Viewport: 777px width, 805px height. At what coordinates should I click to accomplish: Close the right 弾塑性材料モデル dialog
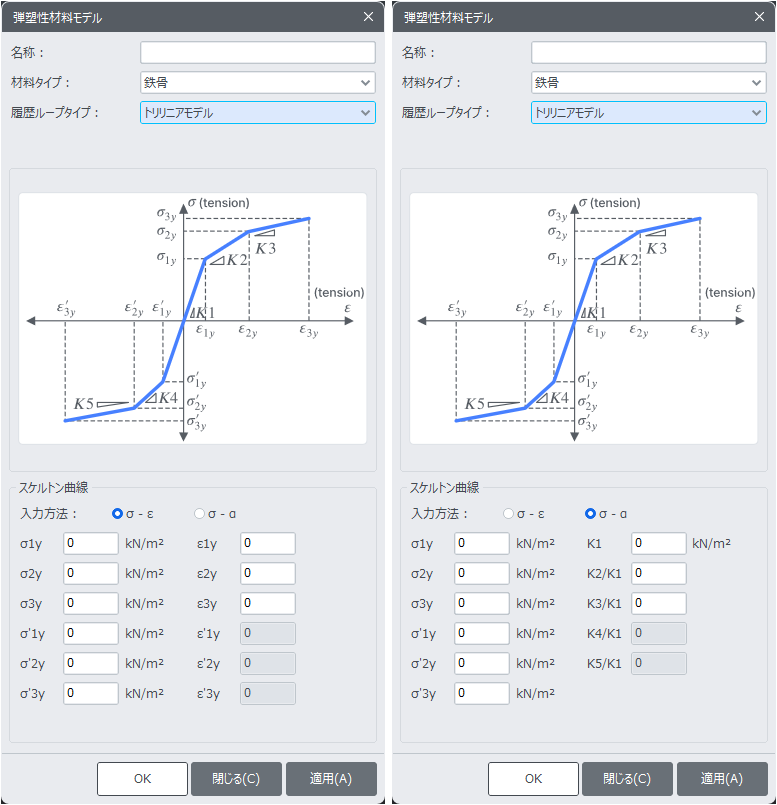pos(759,17)
